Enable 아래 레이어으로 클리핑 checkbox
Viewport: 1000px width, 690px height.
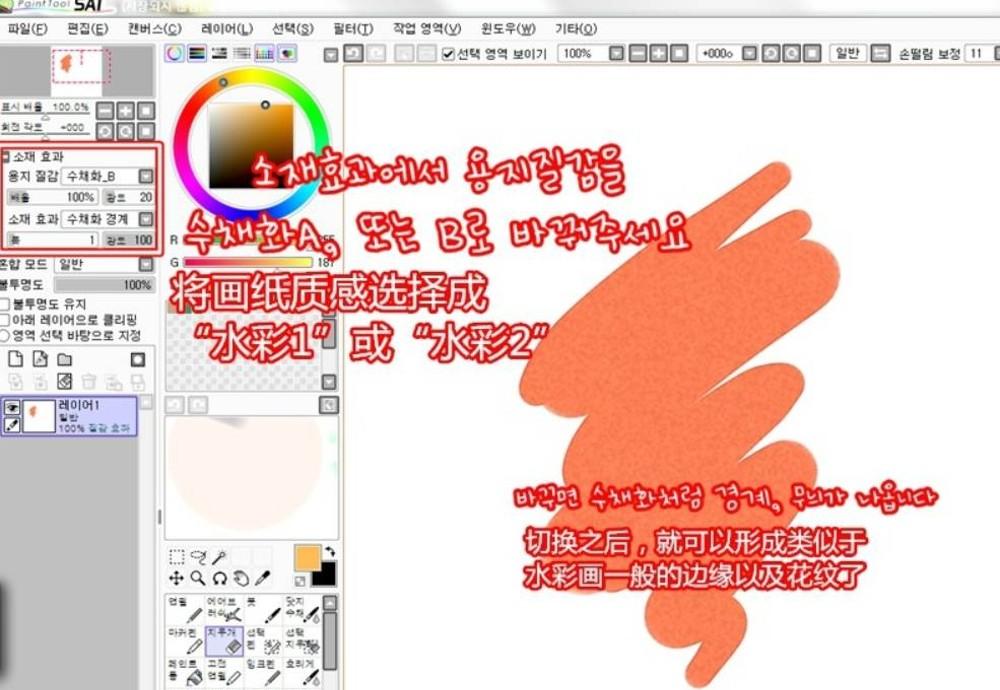(x=7, y=320)
